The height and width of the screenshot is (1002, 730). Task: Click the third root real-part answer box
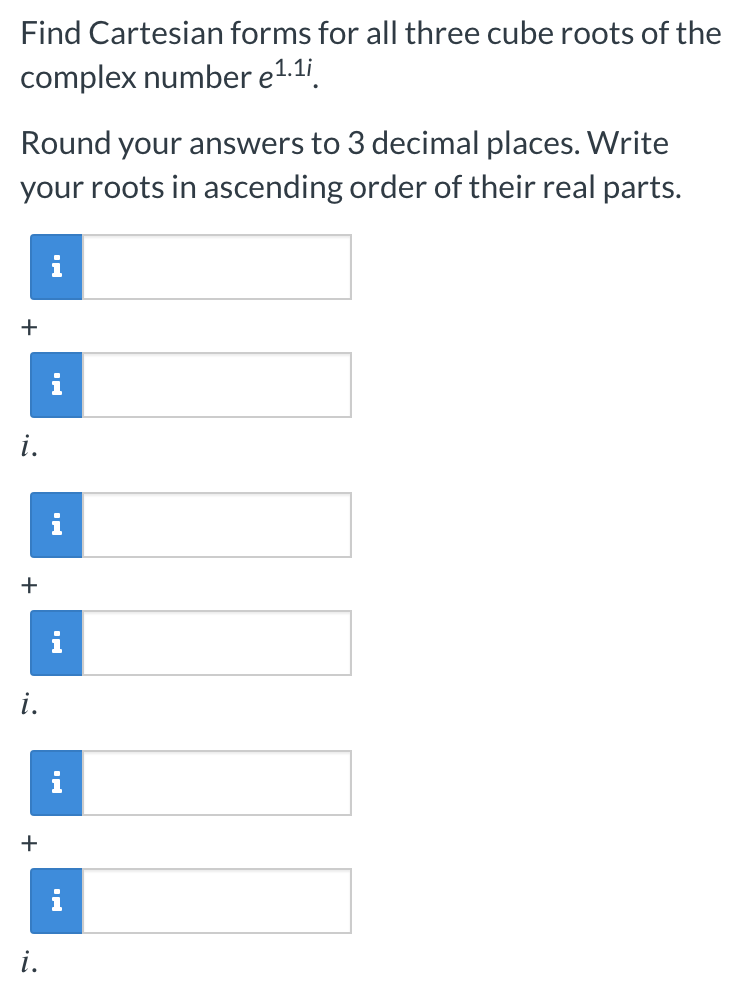[215, 783]
